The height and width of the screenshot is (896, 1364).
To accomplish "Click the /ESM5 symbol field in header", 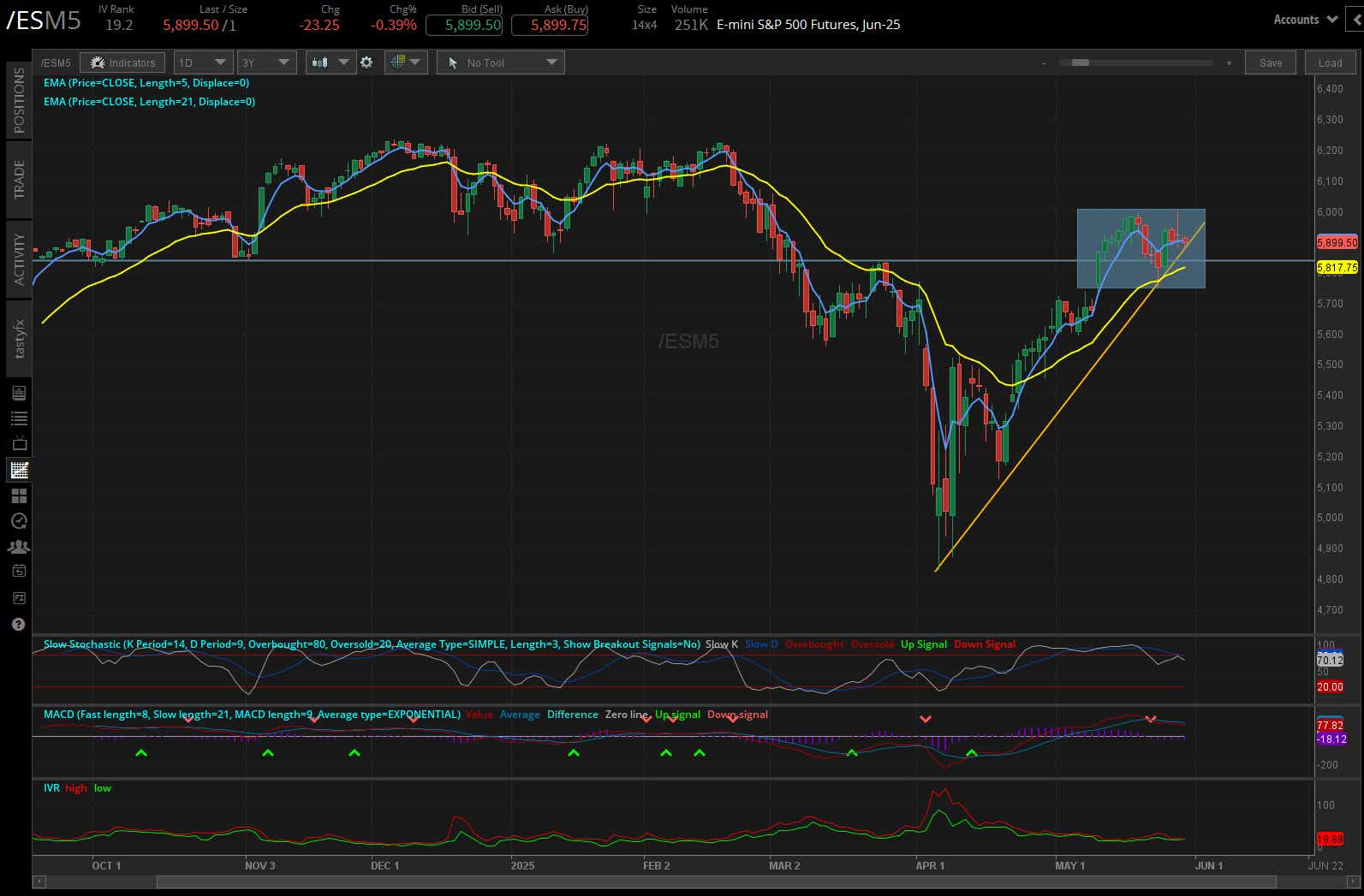I will click(x=45, y=20).
